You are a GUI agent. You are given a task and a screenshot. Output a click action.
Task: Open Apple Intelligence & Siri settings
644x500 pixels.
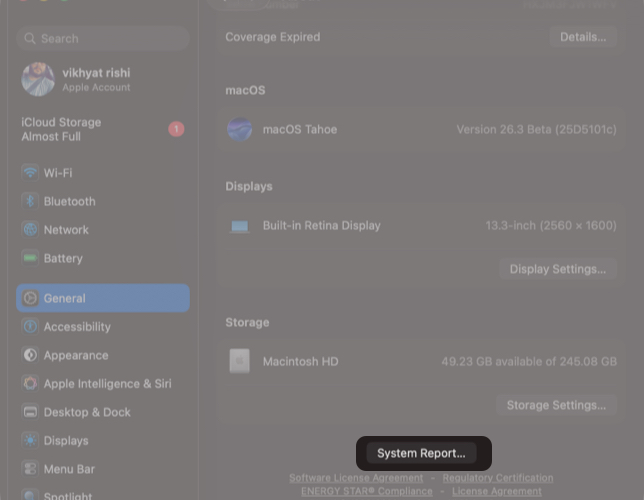click(107, 384)
